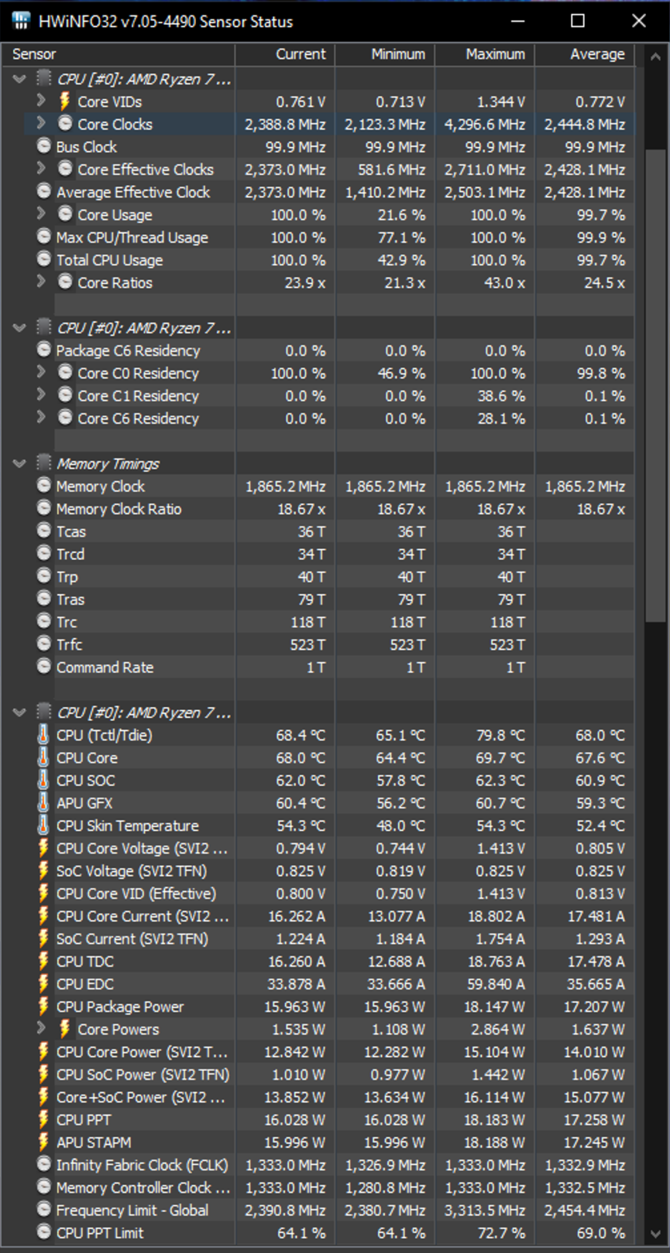
Task: Select the Trfc row label
Action: 71,644
